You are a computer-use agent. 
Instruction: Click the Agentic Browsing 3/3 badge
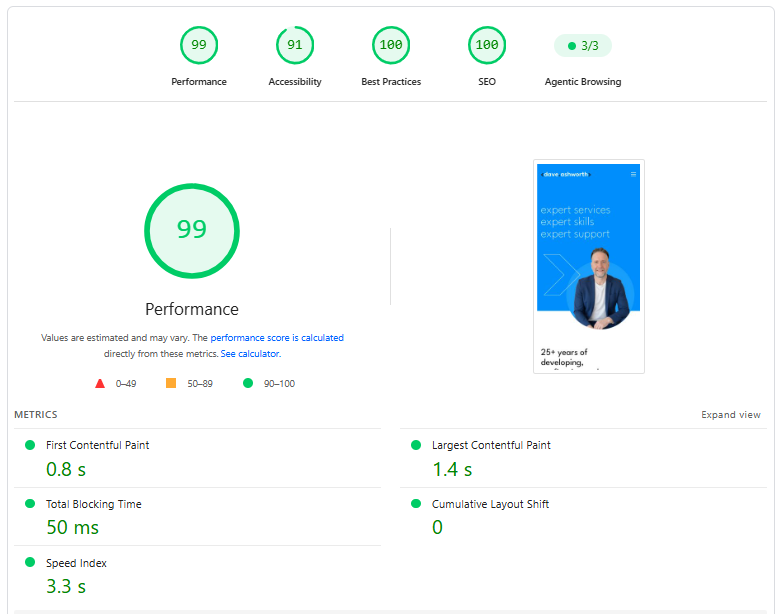(583, 46)
